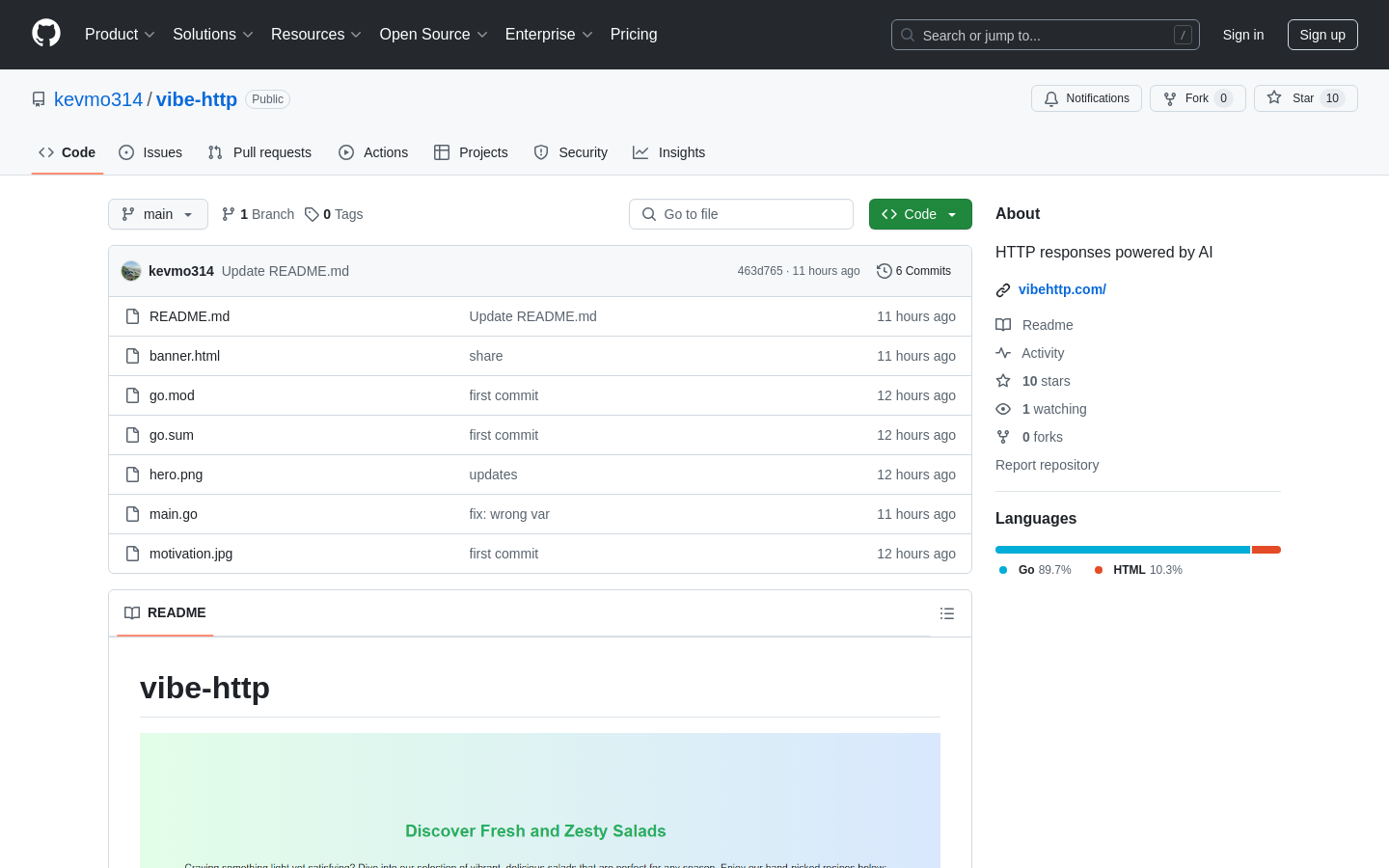
Task: Click 'Update README.md' in the latest commit header
Action: point(286,271)
